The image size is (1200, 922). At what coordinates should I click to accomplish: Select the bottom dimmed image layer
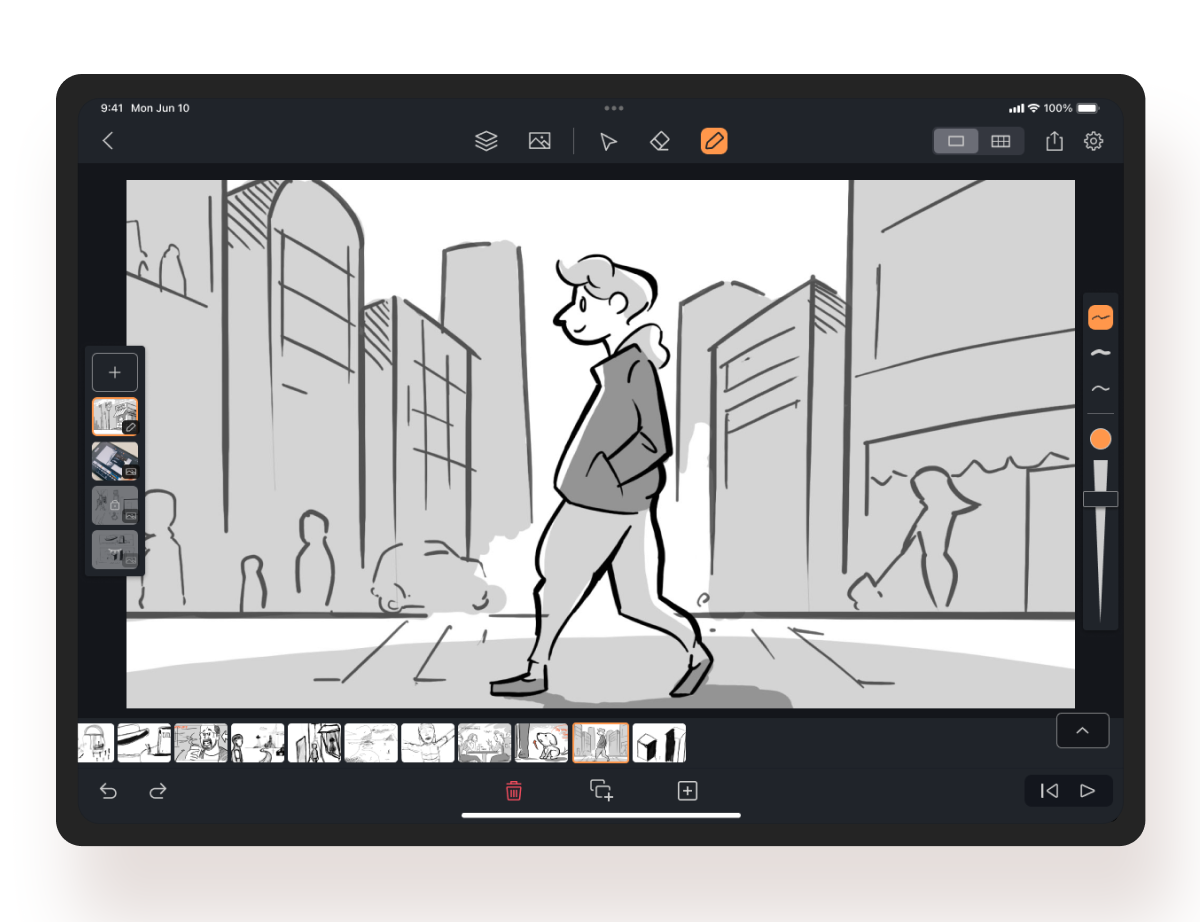click(x=115, y=549)
